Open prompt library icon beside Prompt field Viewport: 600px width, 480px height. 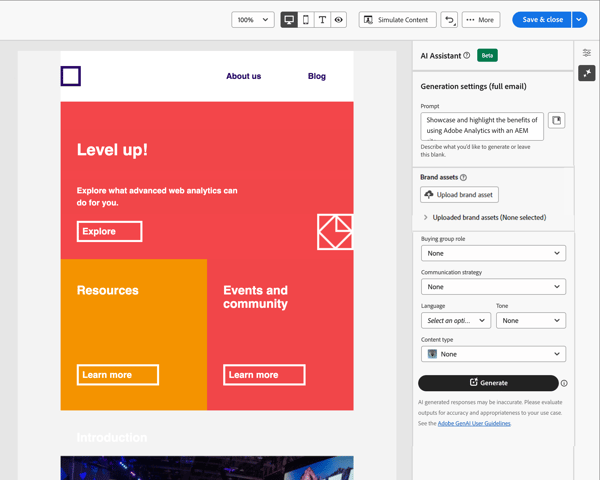pos(556,121)
